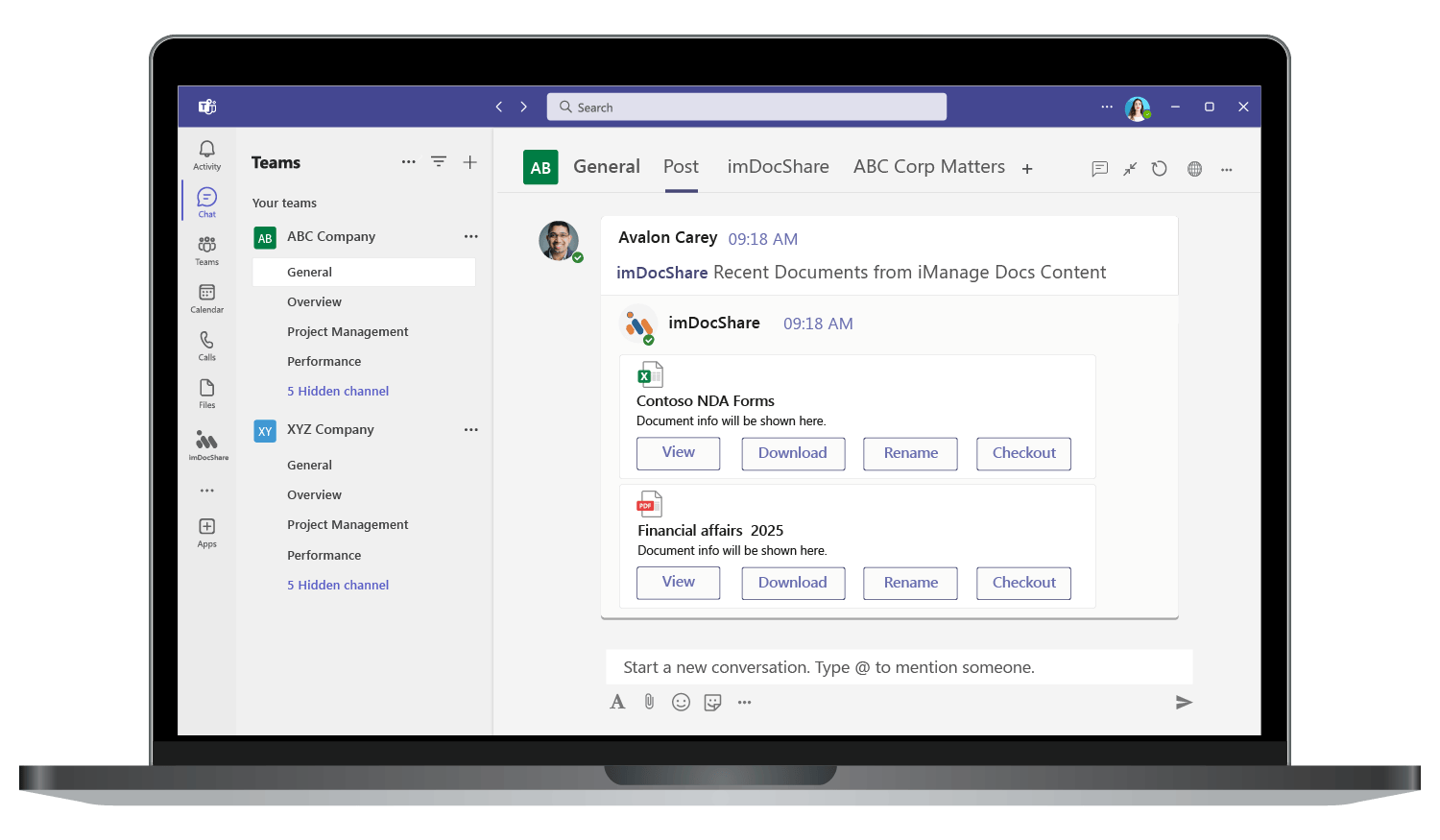Open the imDocShare sidebar app
Screen dimensions: 1440x840
[207, 444]
